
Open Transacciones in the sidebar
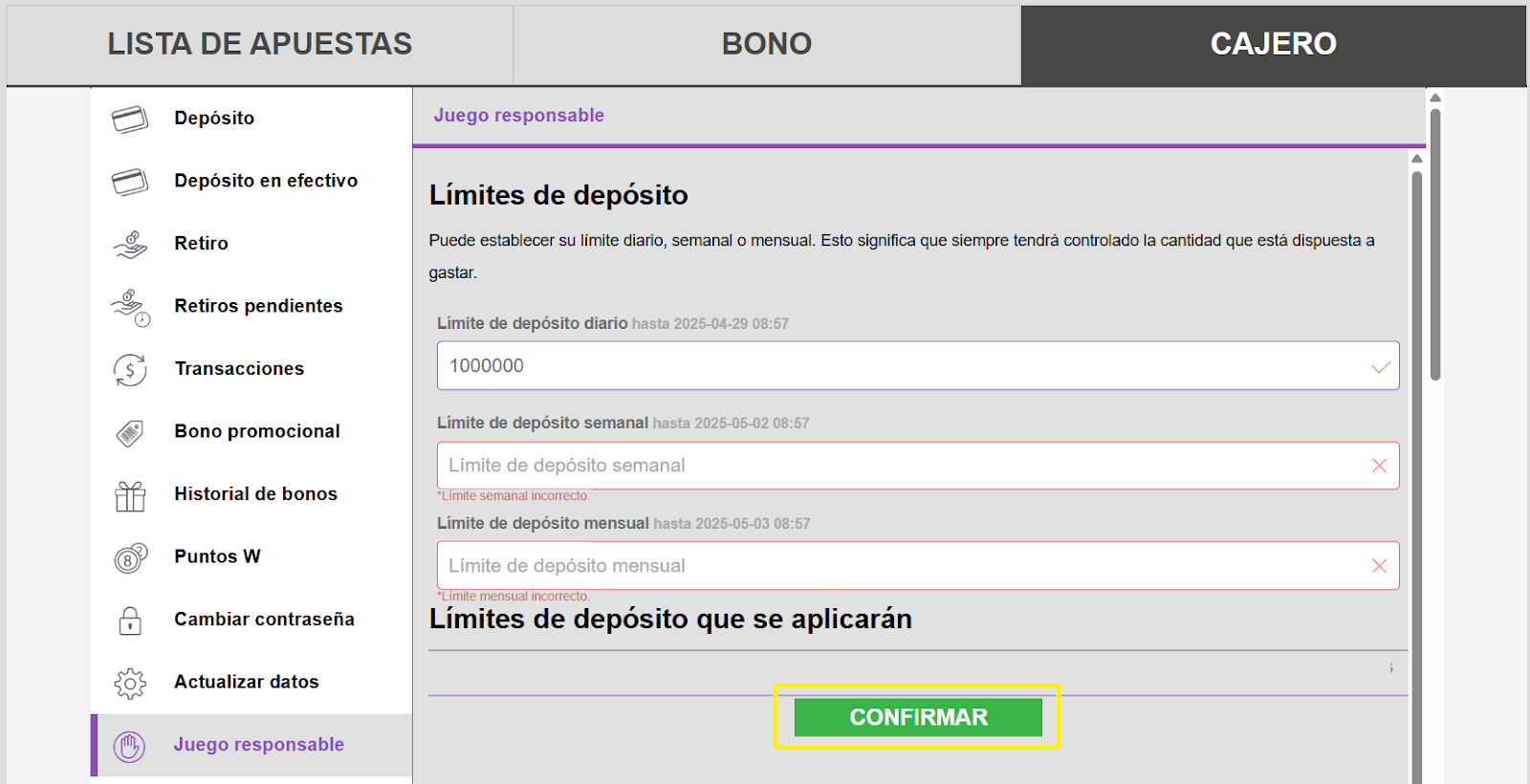(251, 369)
